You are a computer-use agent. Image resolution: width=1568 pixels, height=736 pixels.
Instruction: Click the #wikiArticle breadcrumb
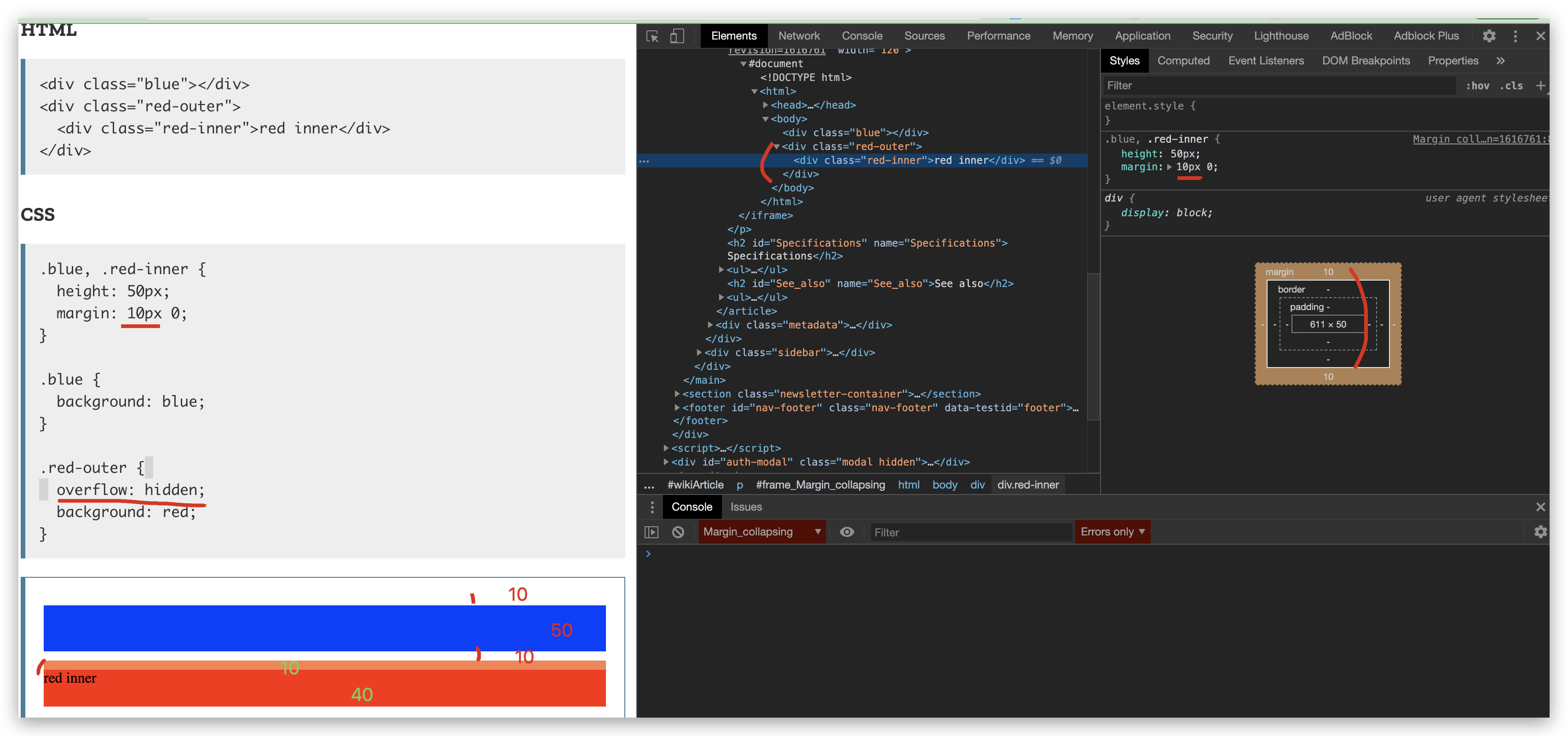[695, 485]
